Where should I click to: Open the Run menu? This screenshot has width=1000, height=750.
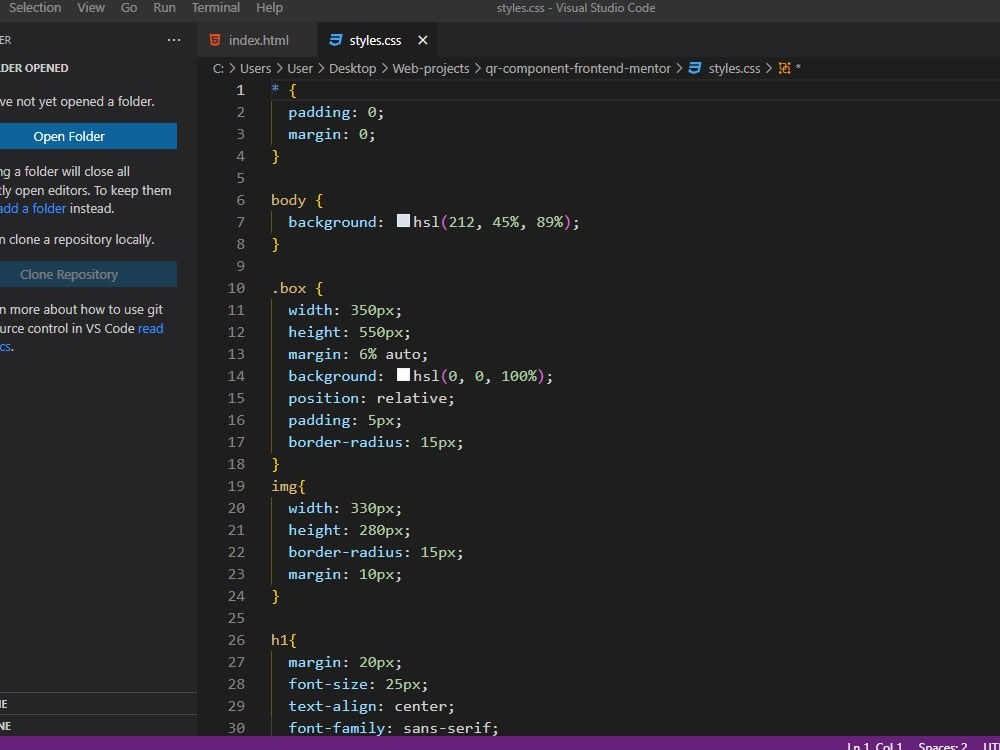tap(164, 8)
